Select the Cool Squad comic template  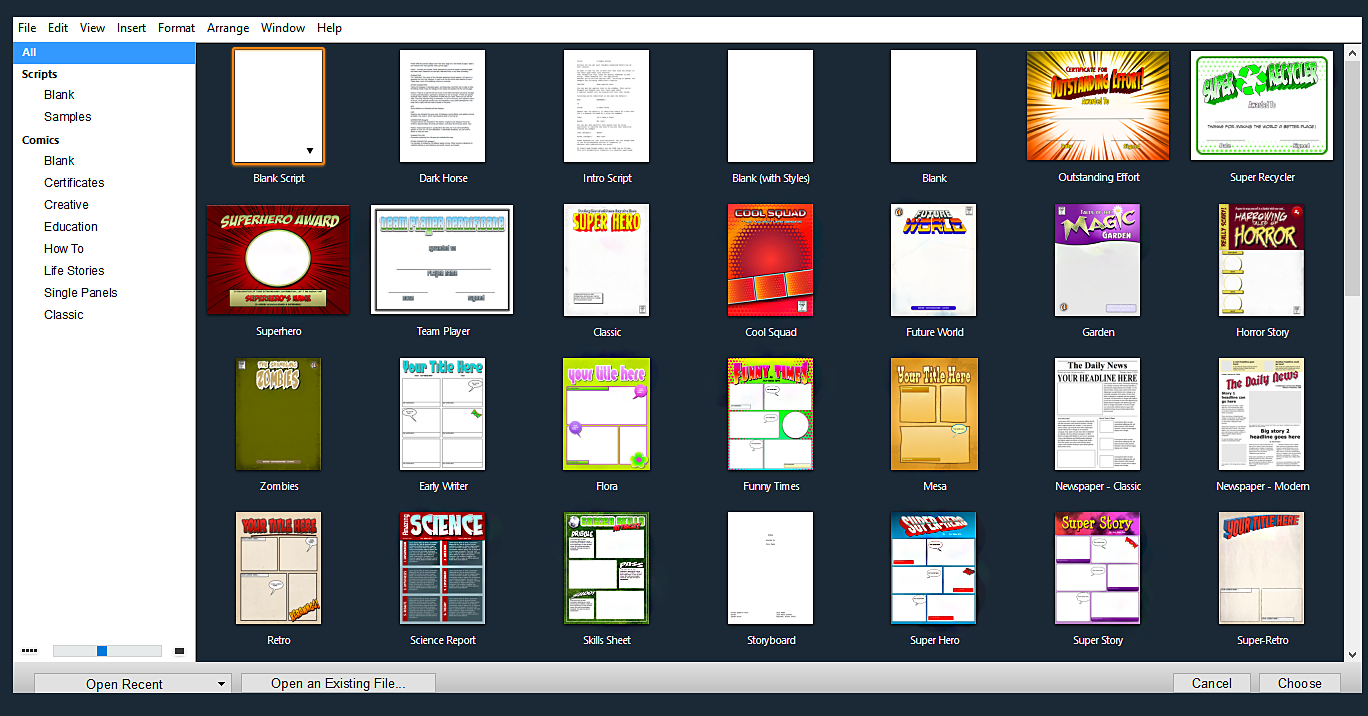pos(770,260)
